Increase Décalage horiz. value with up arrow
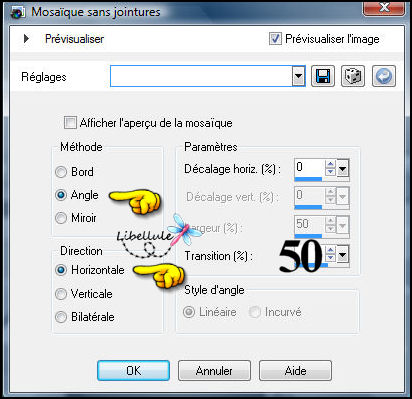412x399 pixels. pyautogui.click(x=330, y=164)
